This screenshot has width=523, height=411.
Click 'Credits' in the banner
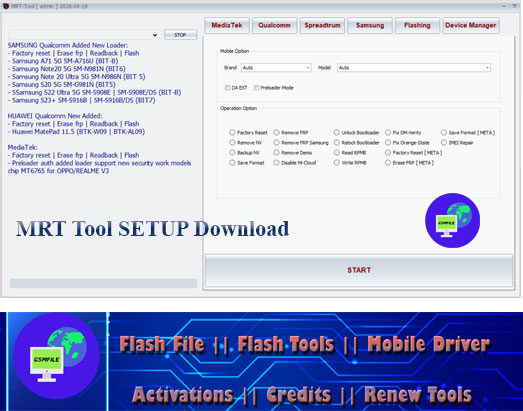tap(299, 395)
